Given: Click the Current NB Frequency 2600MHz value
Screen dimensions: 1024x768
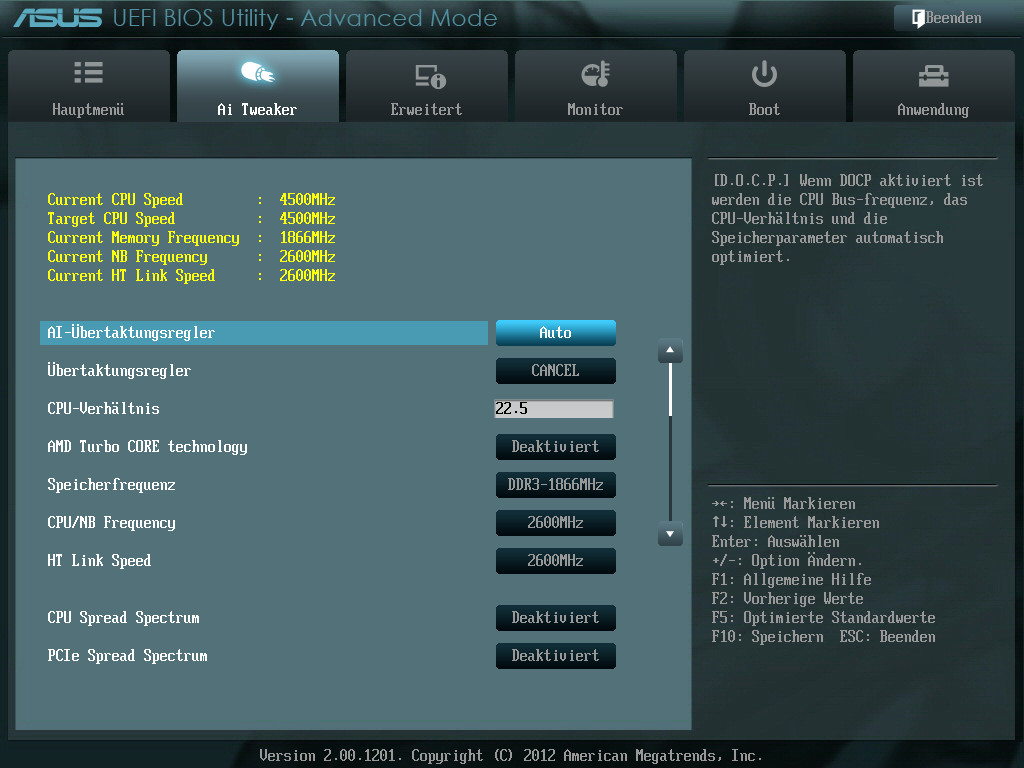Looking at the screenshot, I should 307,256.
